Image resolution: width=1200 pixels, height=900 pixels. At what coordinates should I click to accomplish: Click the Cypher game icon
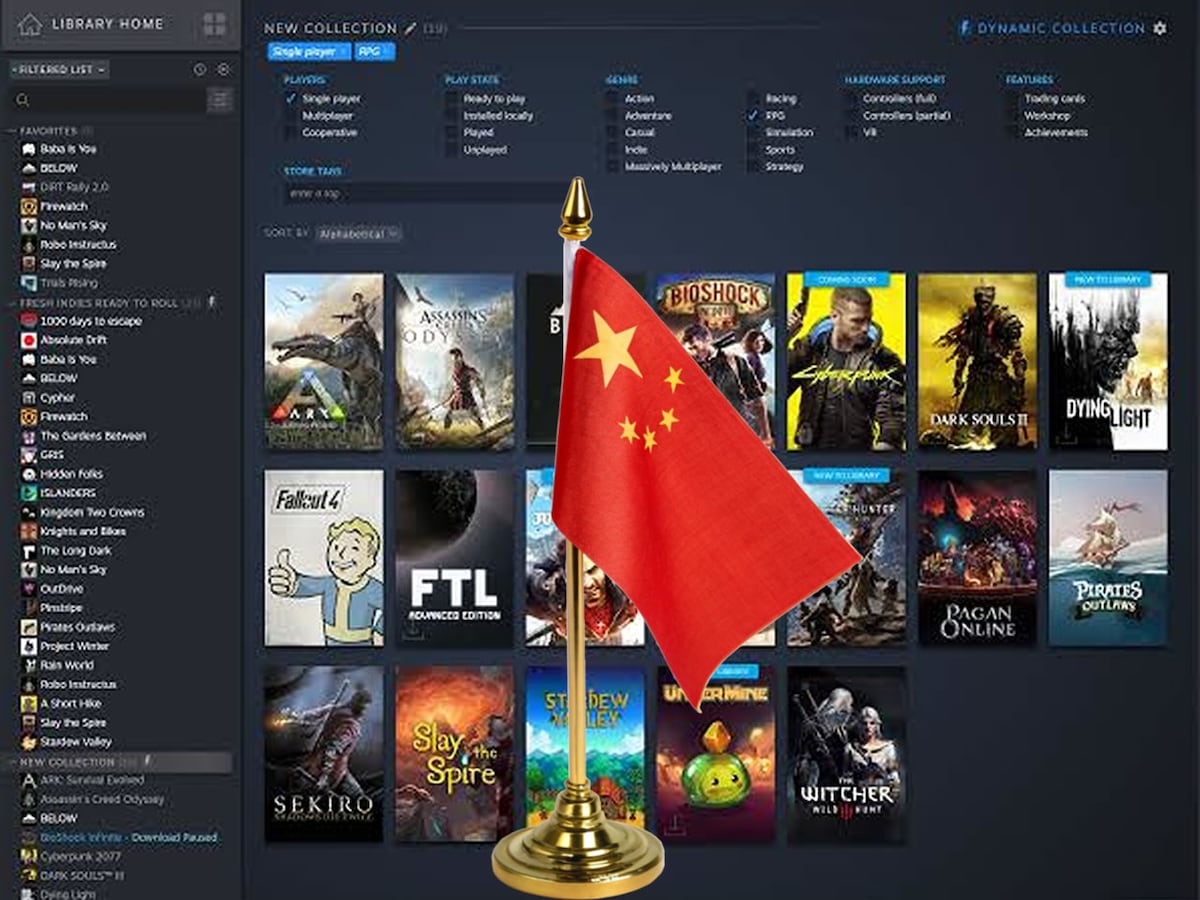point(28,398)
